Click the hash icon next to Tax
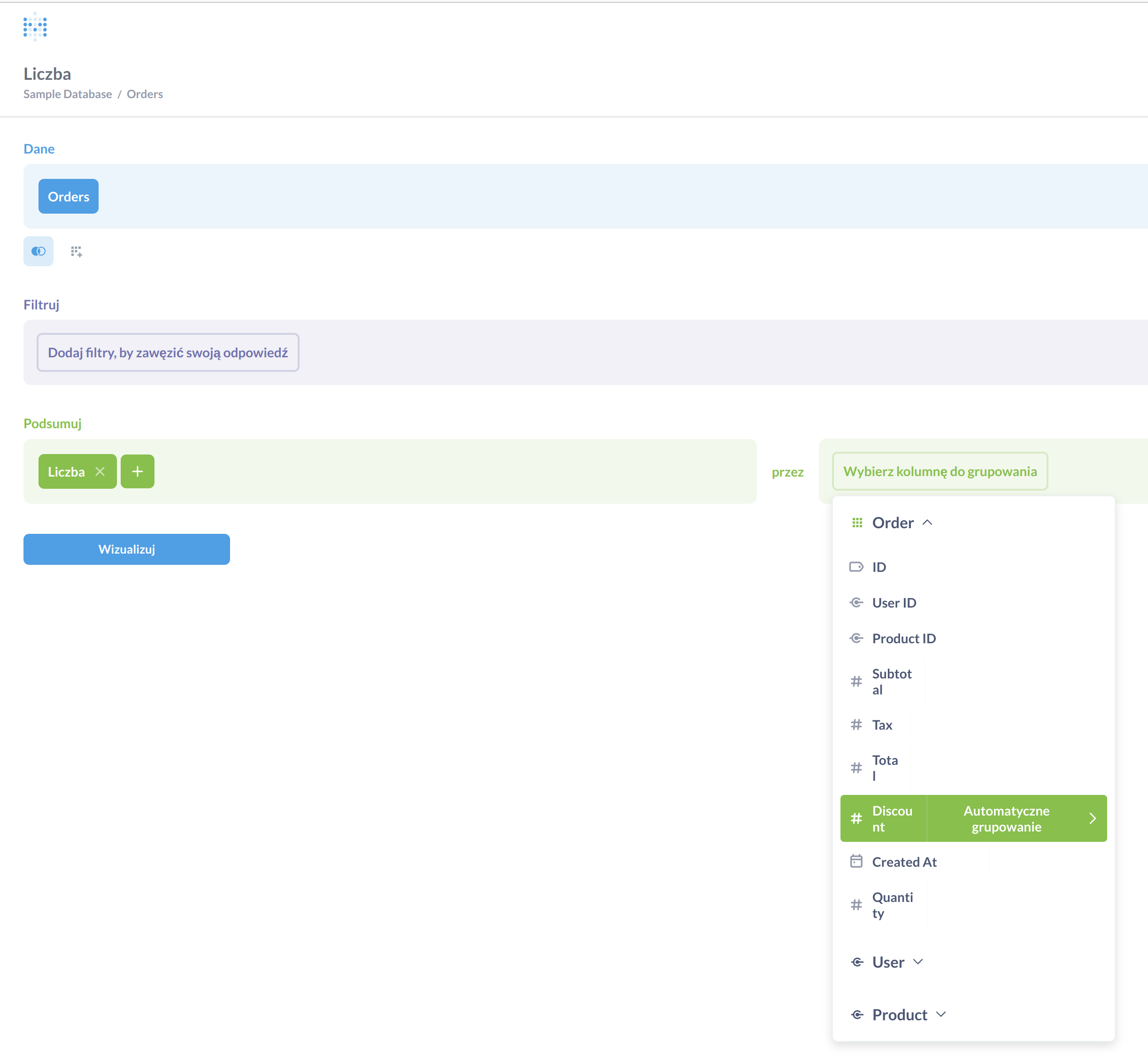The image size is (1148, 1063). pos(856,725)
